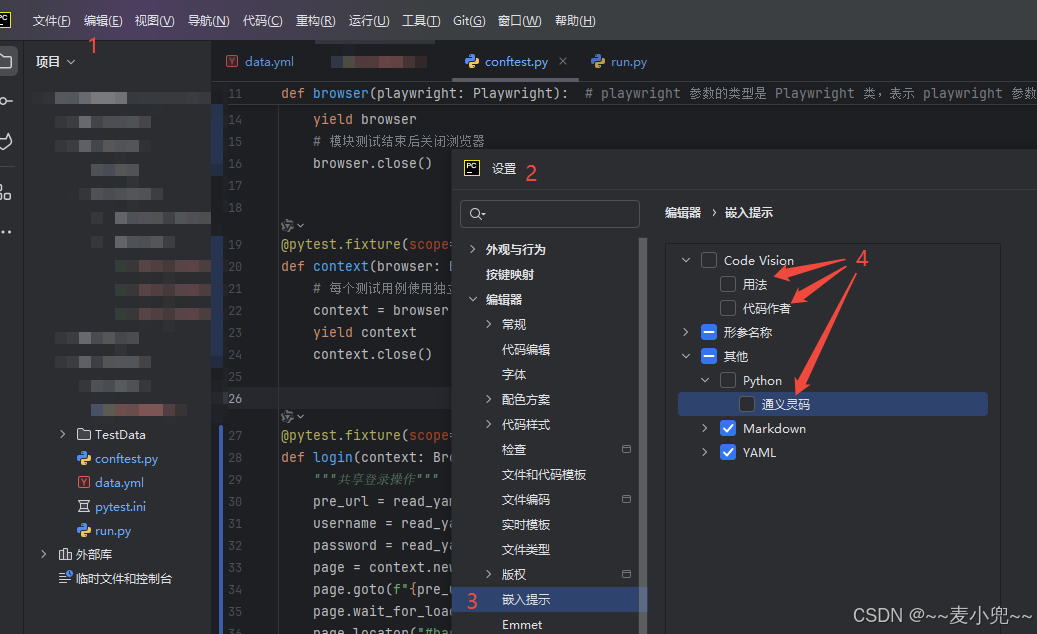Show more tool windows ellipsis icon

[5, 232]
